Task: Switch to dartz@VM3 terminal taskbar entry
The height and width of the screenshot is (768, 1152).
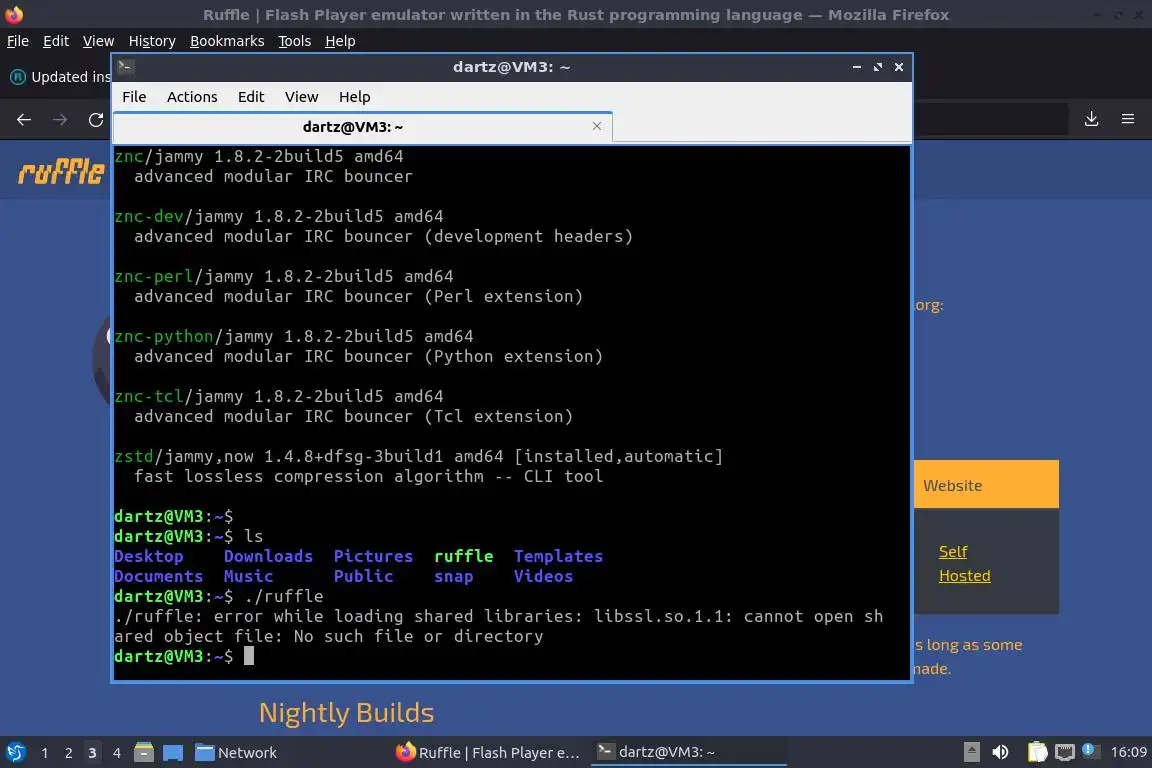Action: [688, 753]
